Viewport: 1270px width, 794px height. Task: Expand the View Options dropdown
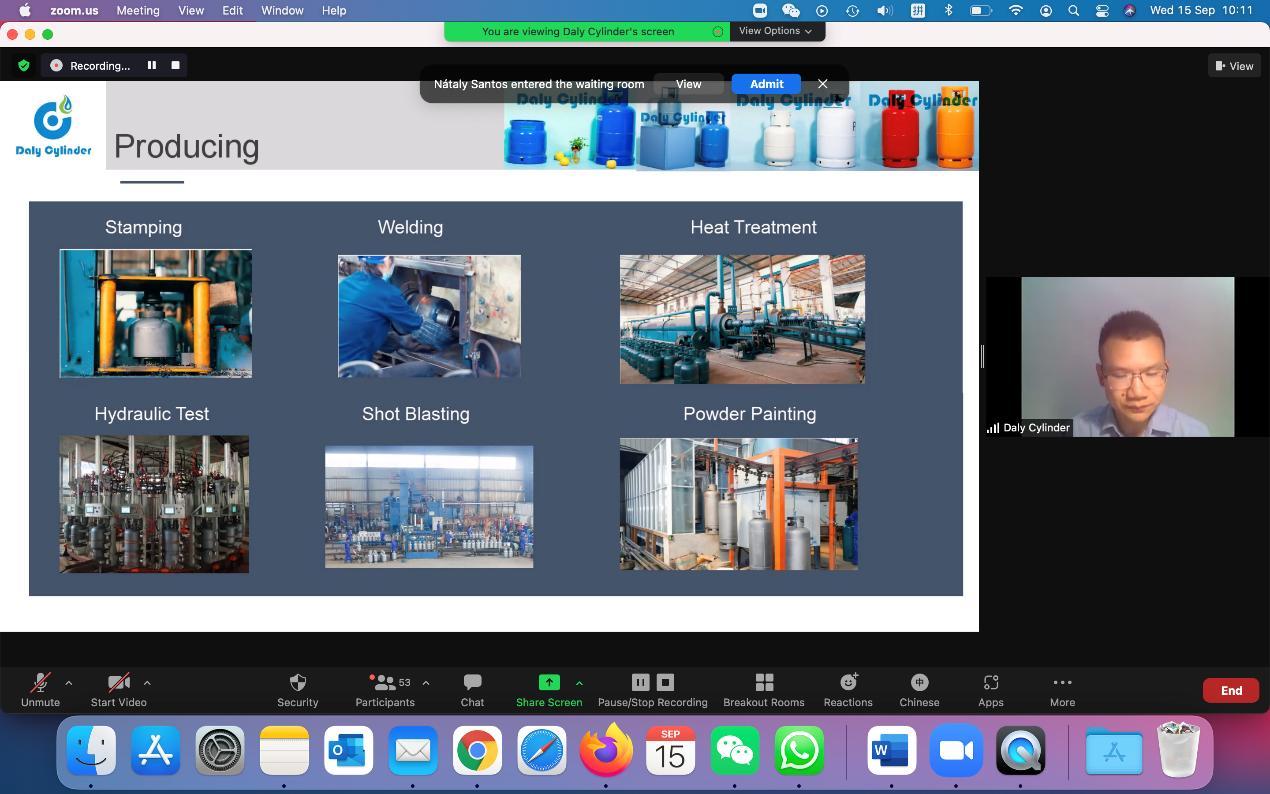[x=775, y=31]
